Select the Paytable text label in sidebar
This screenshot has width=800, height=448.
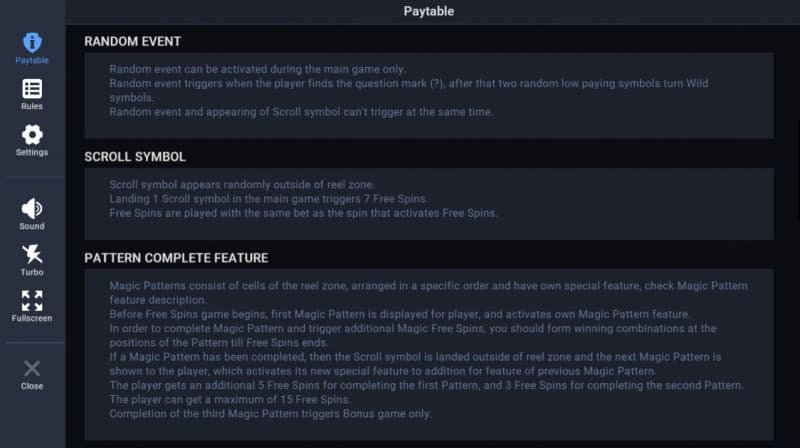32,61
